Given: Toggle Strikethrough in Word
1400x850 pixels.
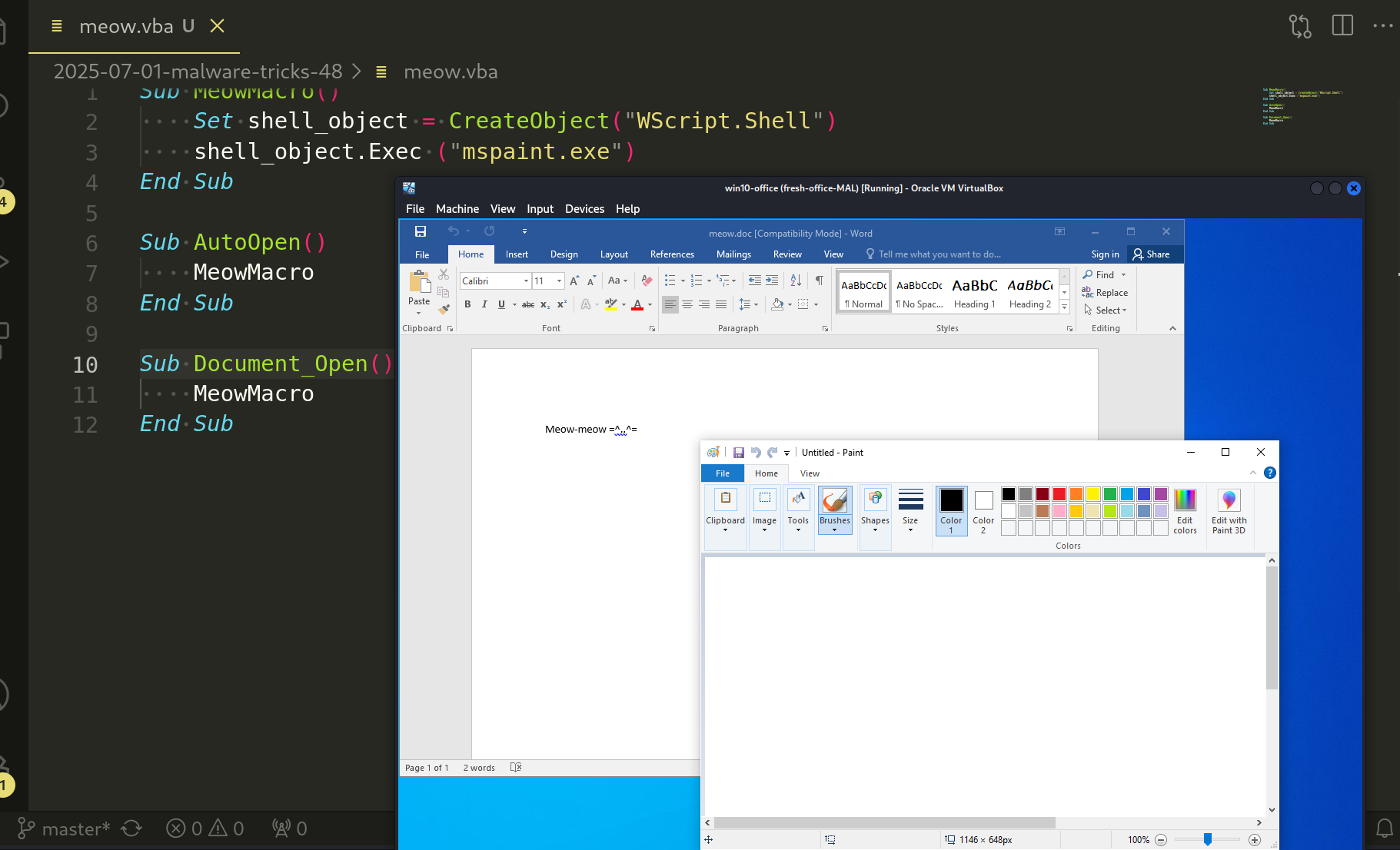Looking at the screenshot, I should (x=528, y=304).
